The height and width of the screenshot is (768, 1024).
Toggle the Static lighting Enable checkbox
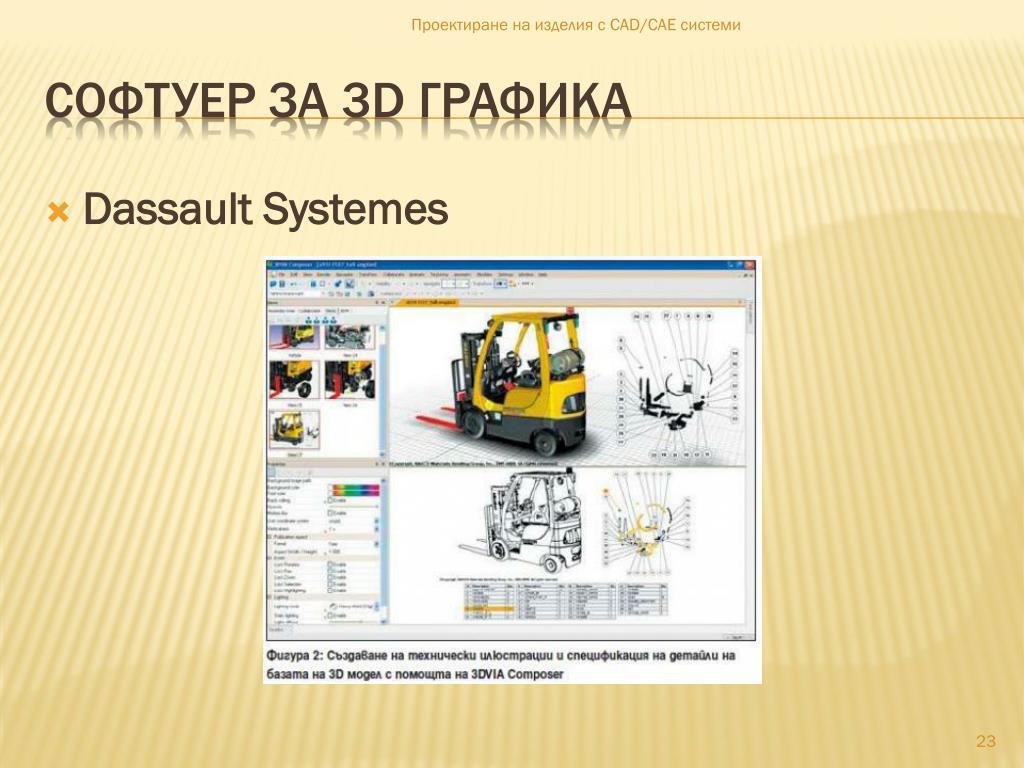[x=330, y=615]
